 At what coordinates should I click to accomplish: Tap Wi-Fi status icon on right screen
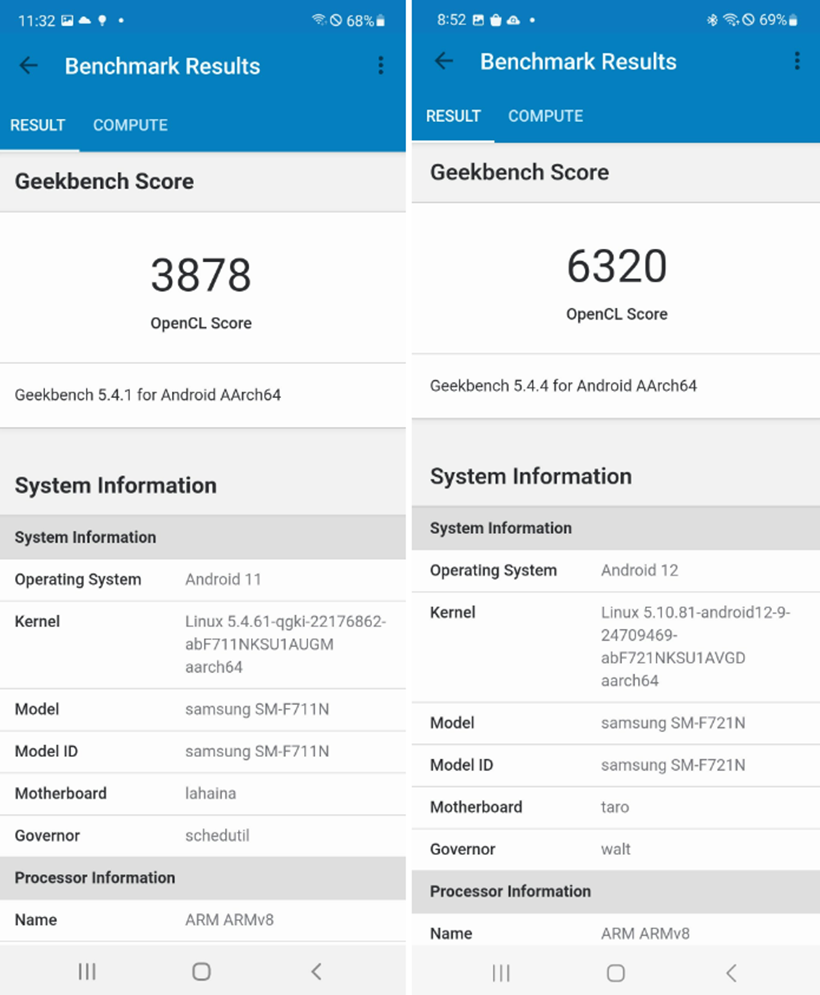click(x=731, y=20)
